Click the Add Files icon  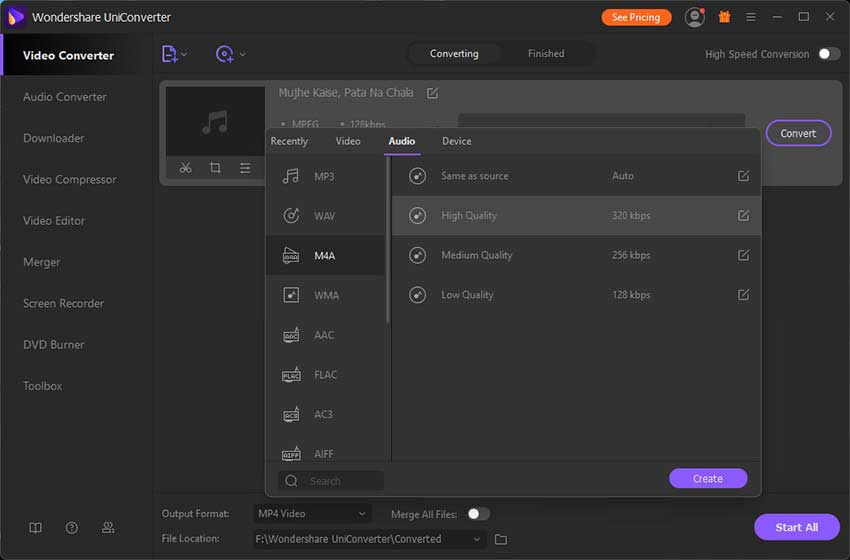[x=169, y=54]
